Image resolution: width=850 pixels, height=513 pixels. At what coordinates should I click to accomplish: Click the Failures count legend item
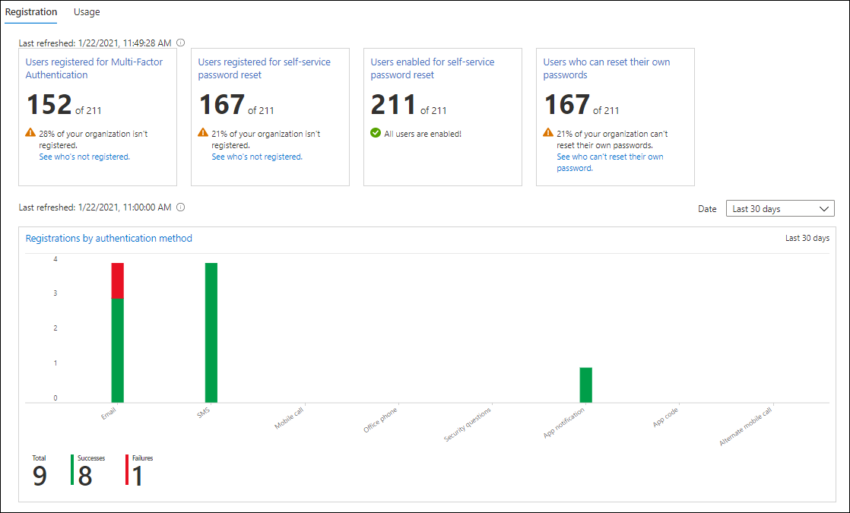click(141, 471)
